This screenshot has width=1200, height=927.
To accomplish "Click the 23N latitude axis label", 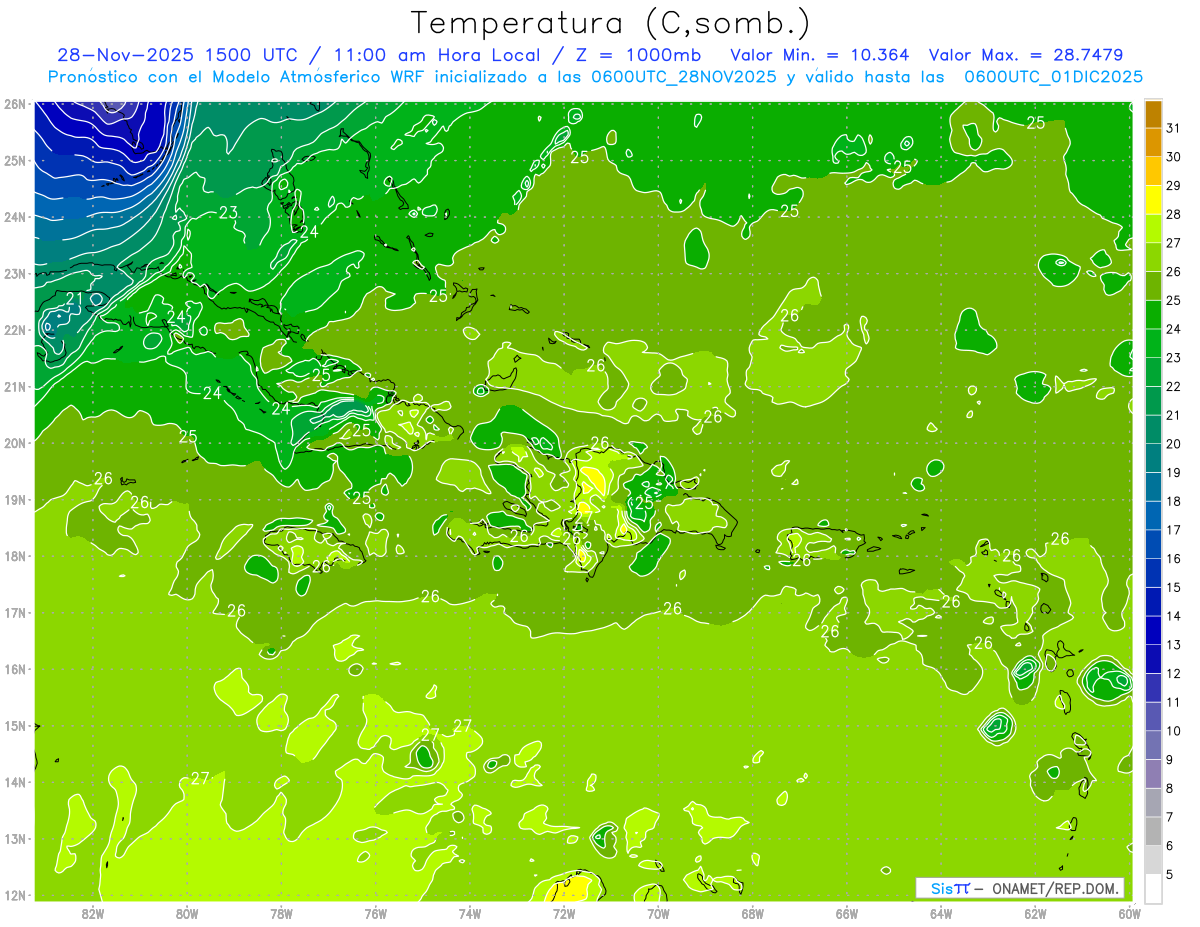I will (x=15, y=273).
